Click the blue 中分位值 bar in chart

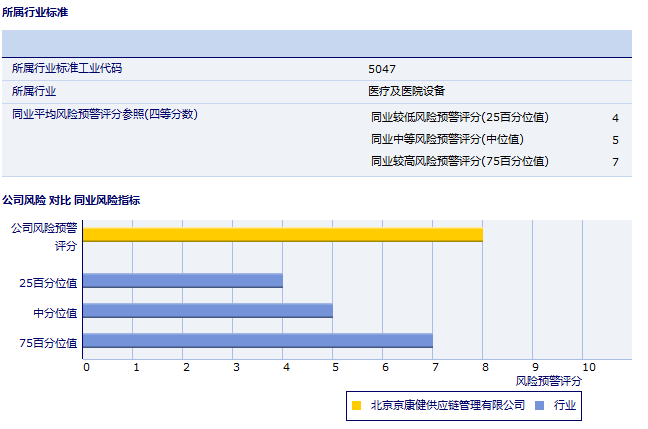[207, 311]
